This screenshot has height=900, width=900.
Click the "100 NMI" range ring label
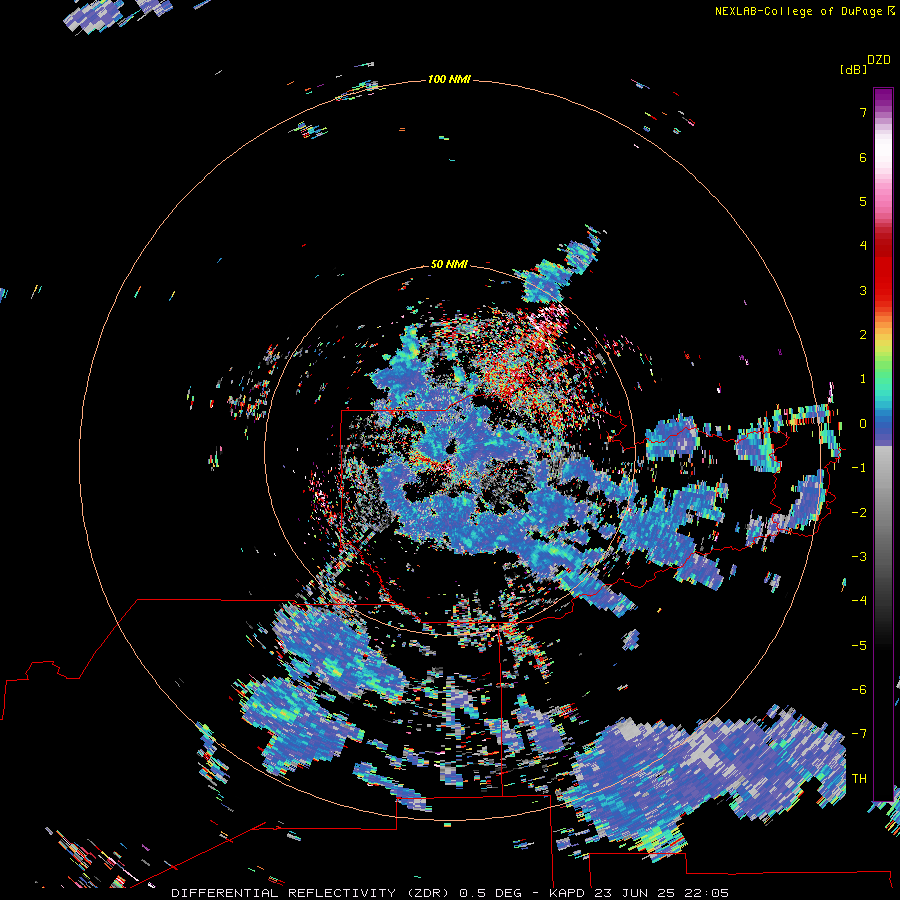(x=449, y=79)
